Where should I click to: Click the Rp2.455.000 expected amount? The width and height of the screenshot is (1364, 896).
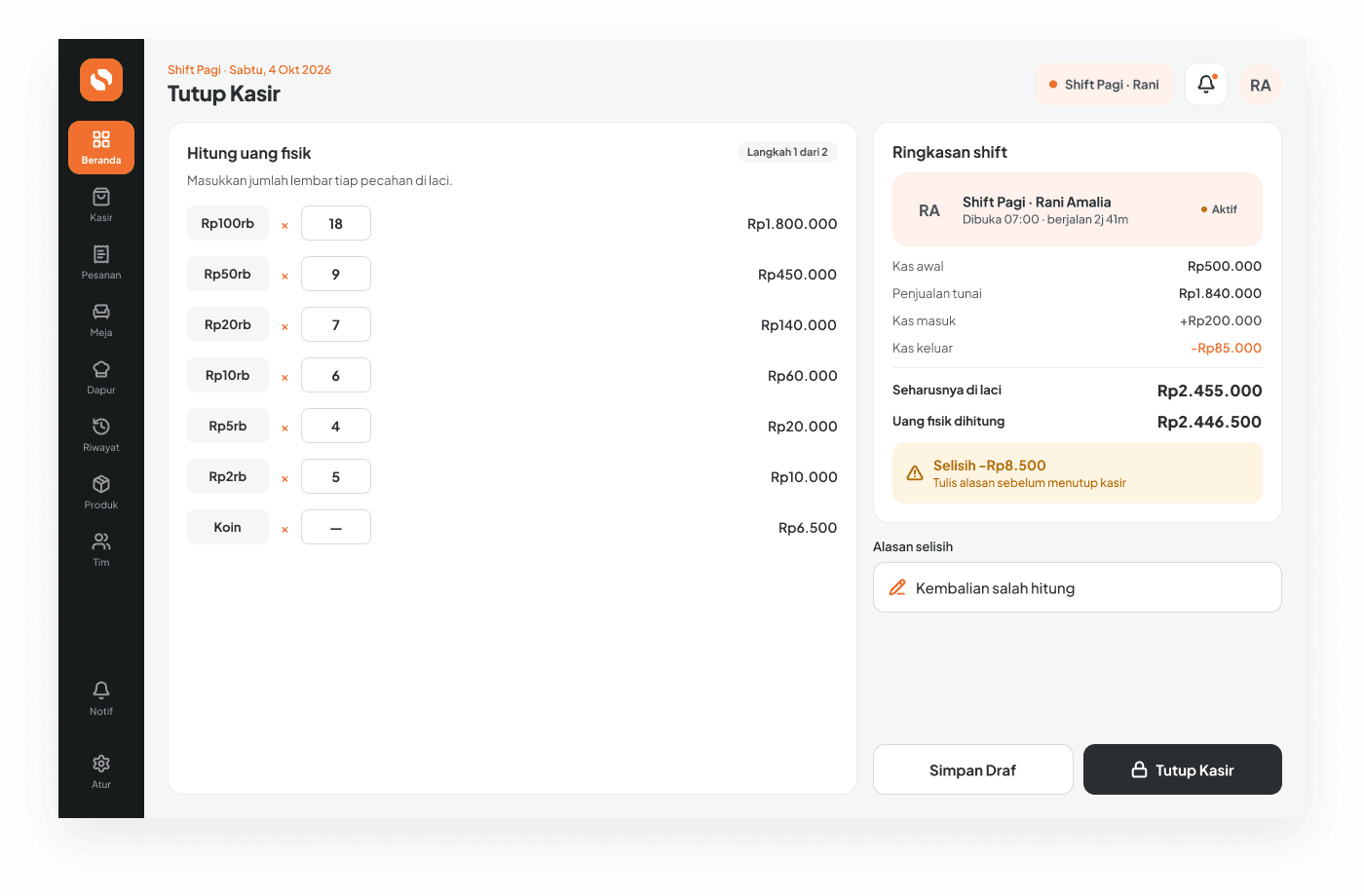(1210, 391)
